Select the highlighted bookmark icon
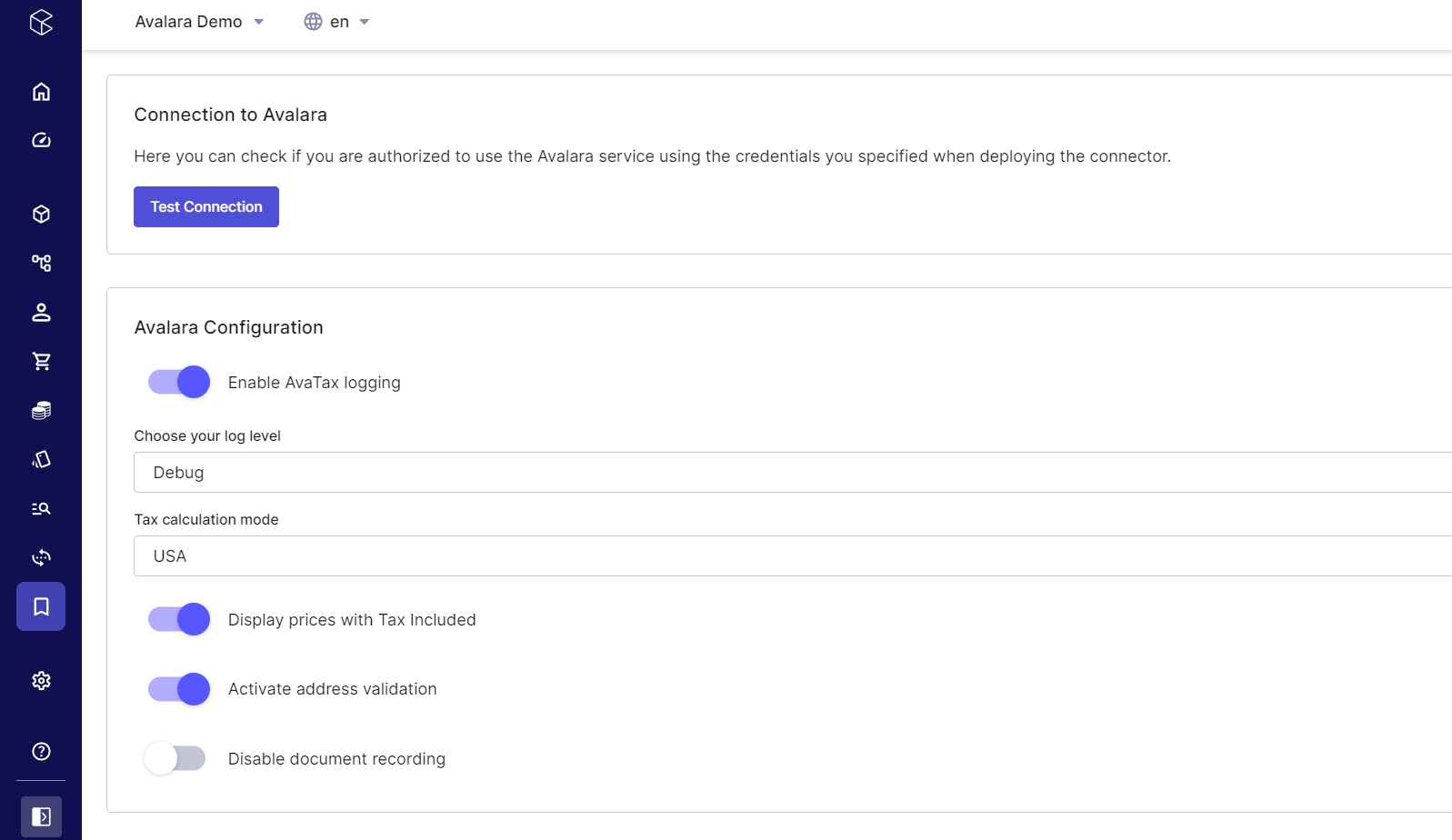 coord(41,606)
